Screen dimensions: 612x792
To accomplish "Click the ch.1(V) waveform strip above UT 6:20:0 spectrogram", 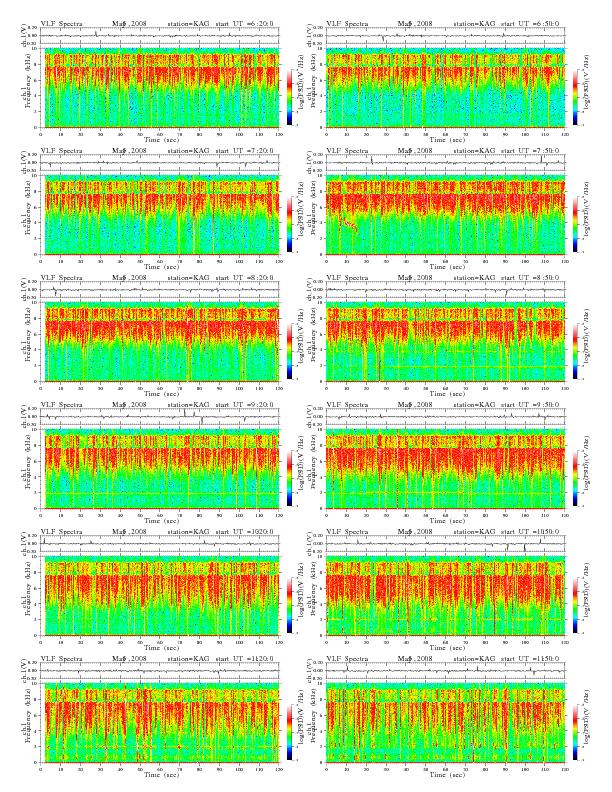I will pyautogui.click(x=160, y=36).
